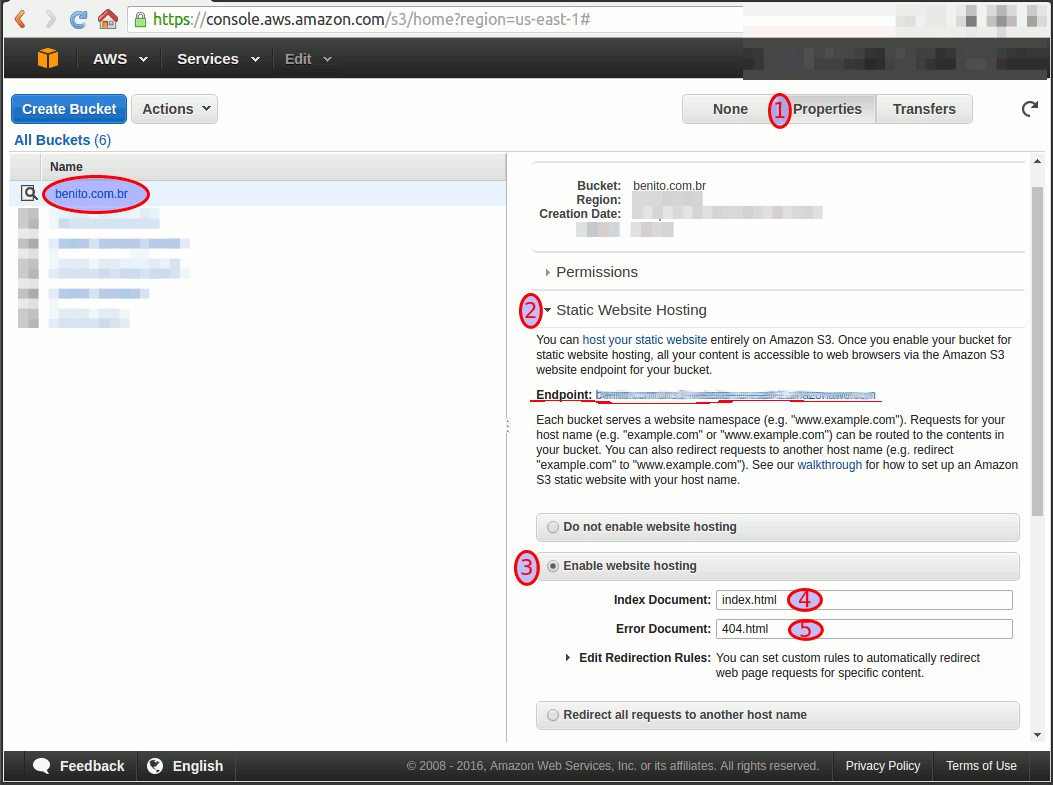Click the Name column header
Image resolution: width=1053 pixels, height=785 pixels.
coord(273,167)
